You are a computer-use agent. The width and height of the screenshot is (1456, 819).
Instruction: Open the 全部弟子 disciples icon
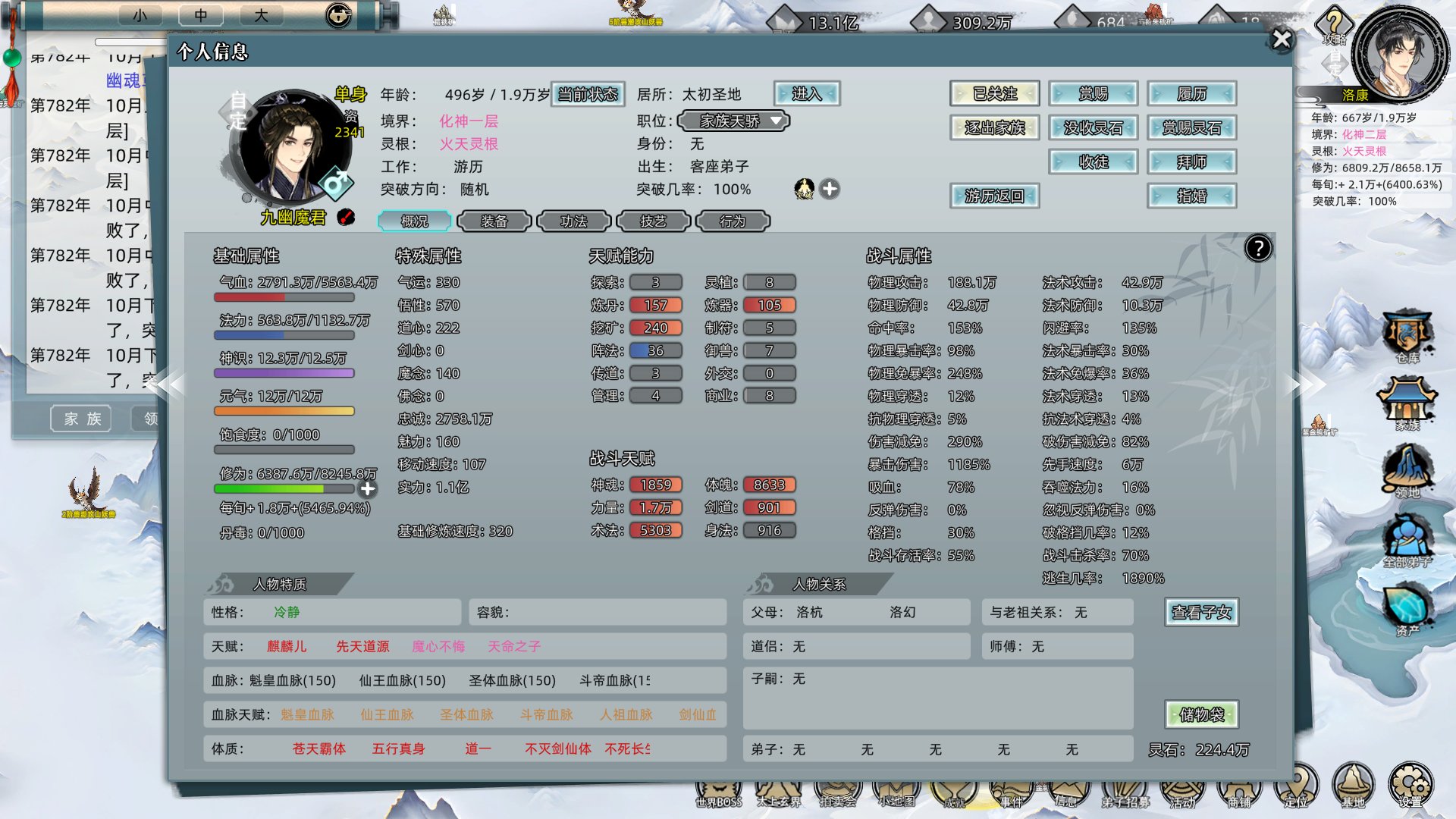(x=1407, y=541)
